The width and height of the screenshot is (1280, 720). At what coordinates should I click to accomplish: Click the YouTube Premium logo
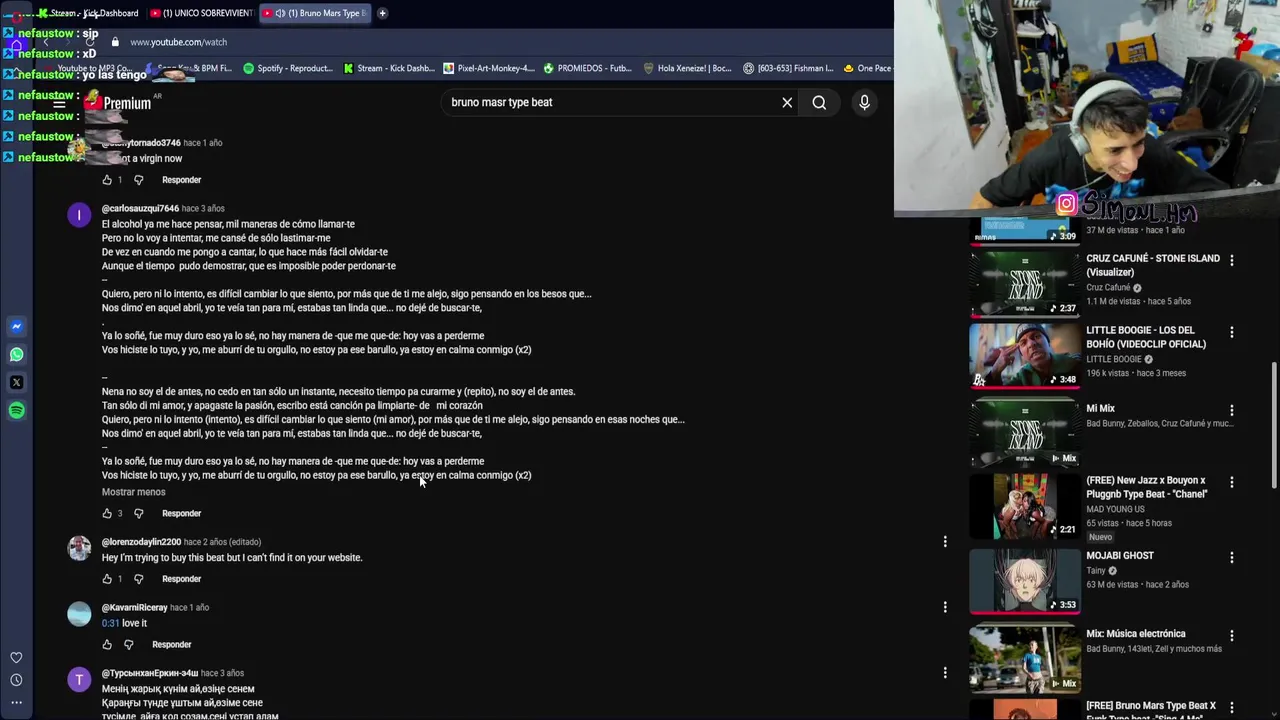120,102
